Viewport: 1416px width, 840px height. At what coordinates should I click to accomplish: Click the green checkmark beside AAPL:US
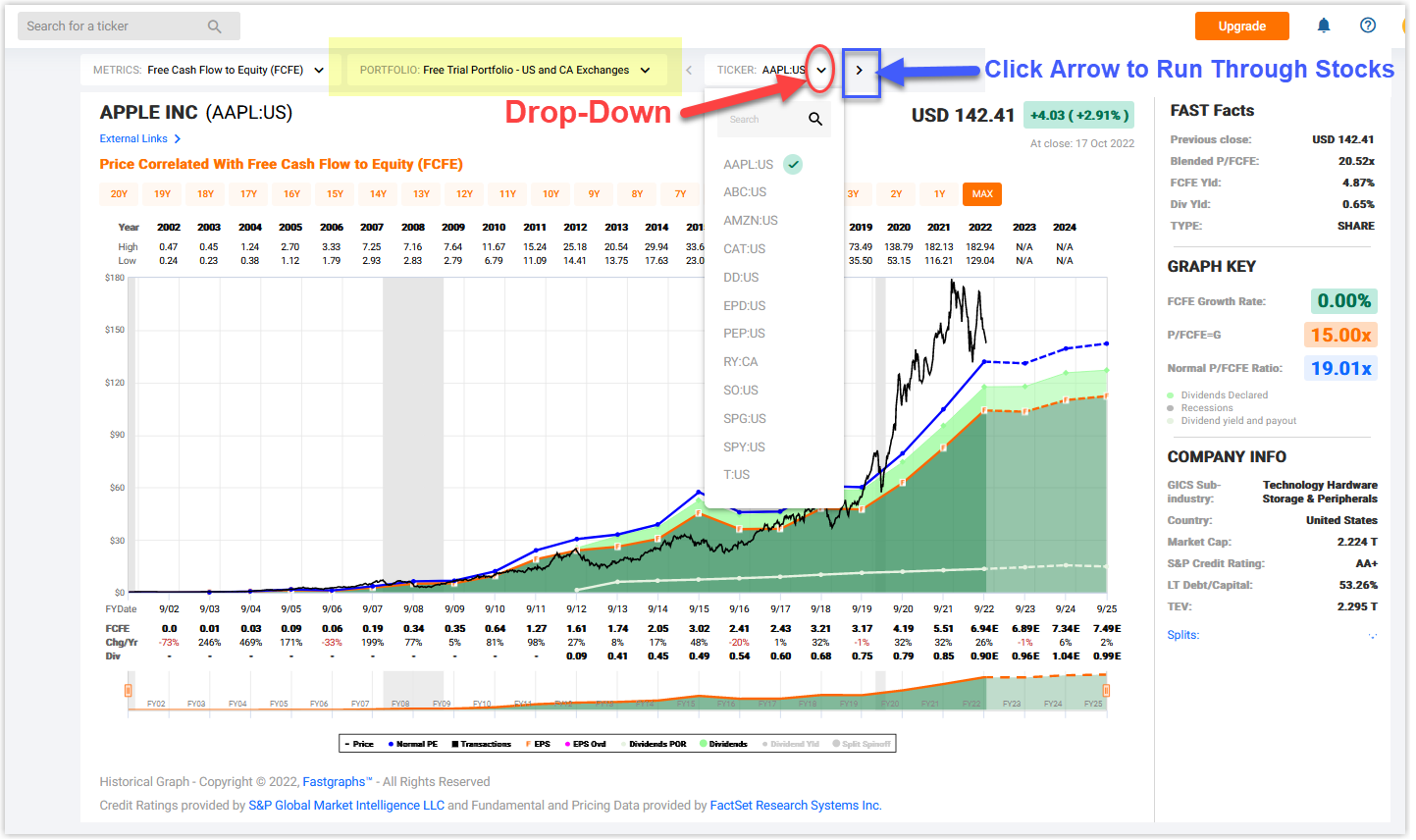(x=793, y=165)
